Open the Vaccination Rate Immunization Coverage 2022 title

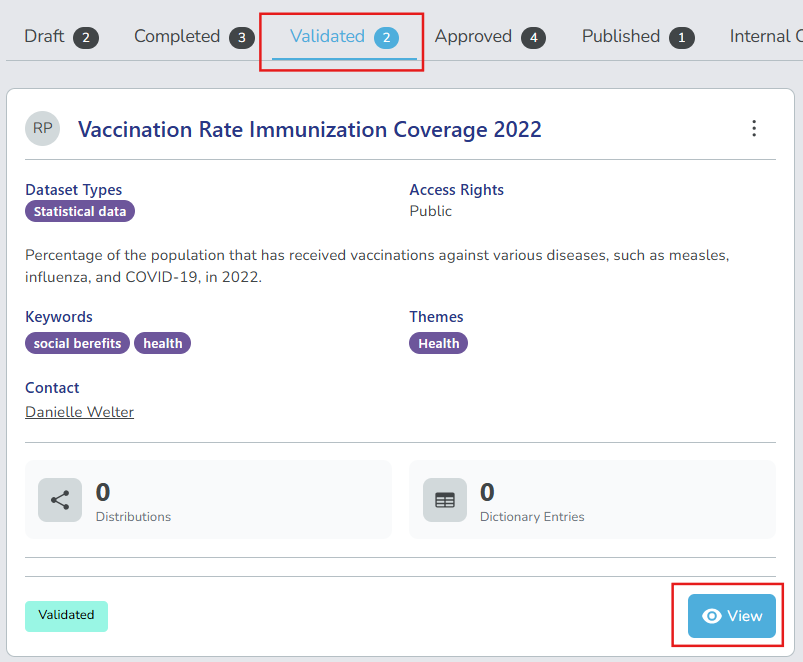click(310, 130)
